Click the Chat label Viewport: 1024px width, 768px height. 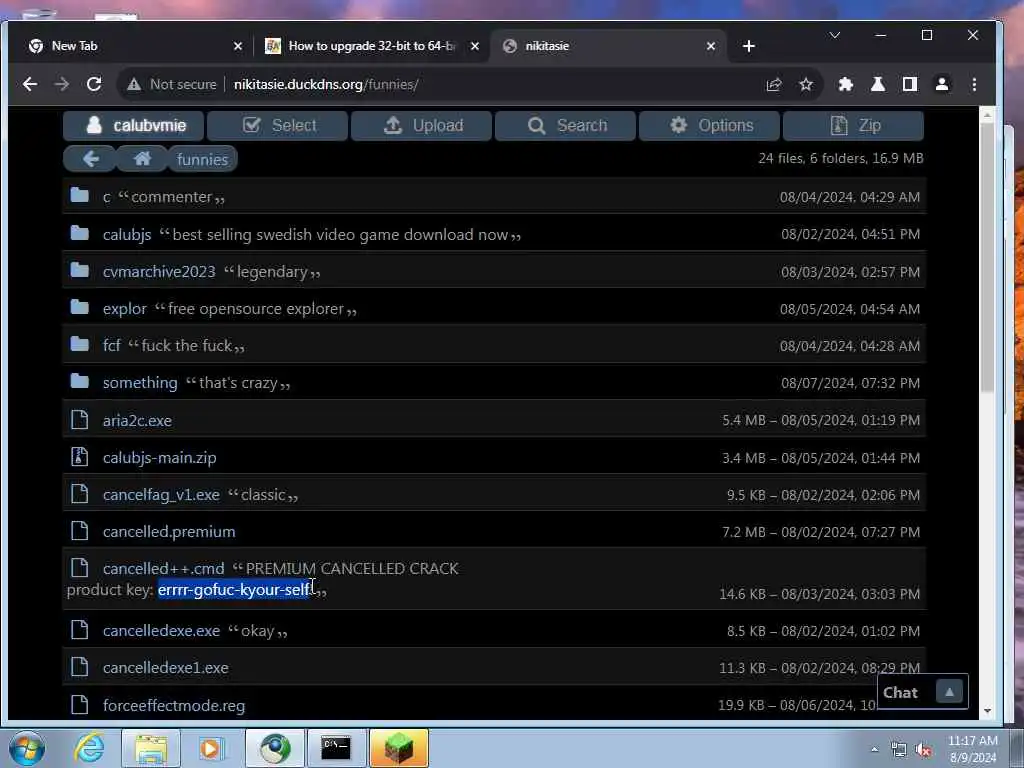901,692
